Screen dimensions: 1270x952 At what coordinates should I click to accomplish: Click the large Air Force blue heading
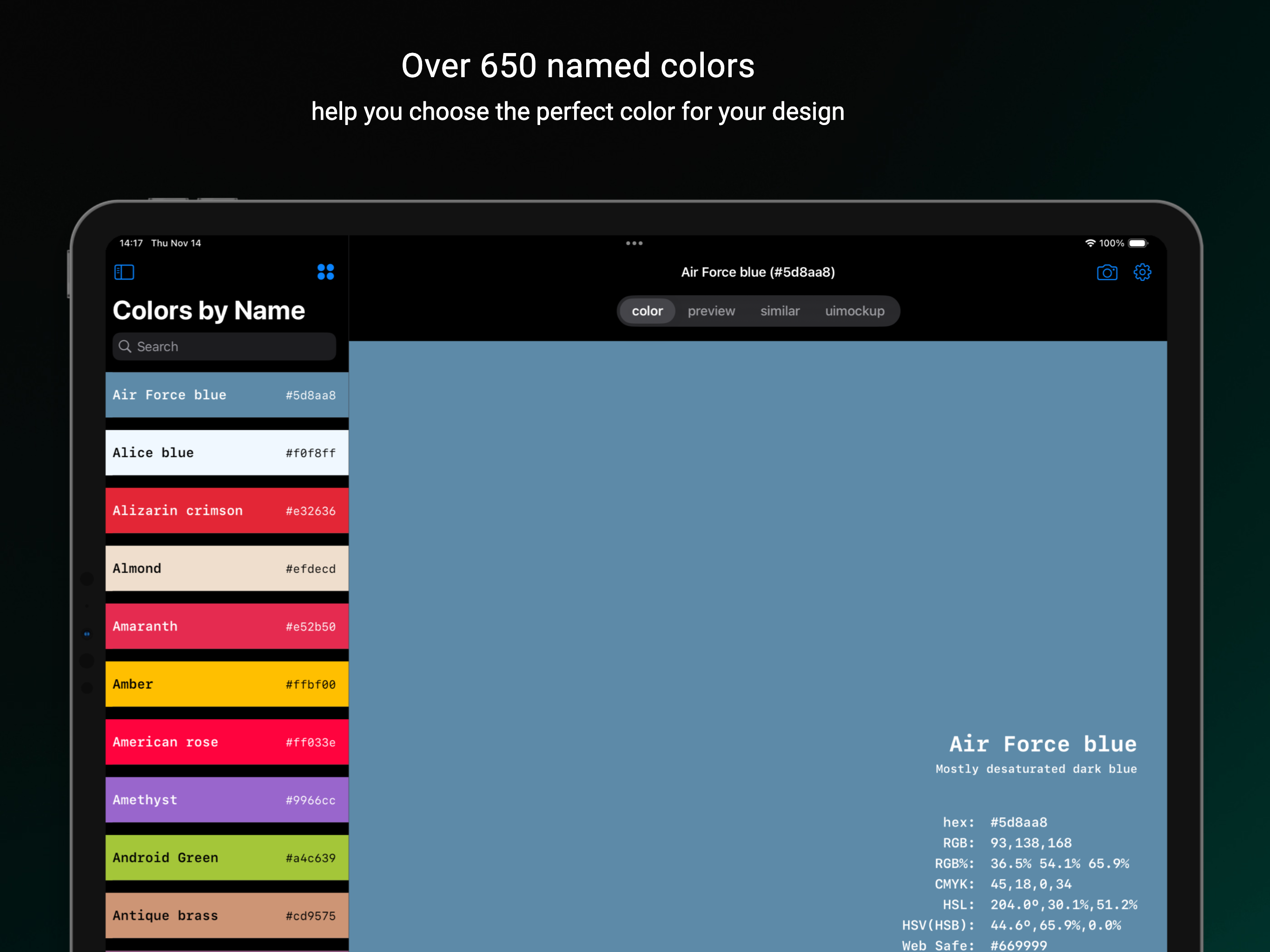1043,744
